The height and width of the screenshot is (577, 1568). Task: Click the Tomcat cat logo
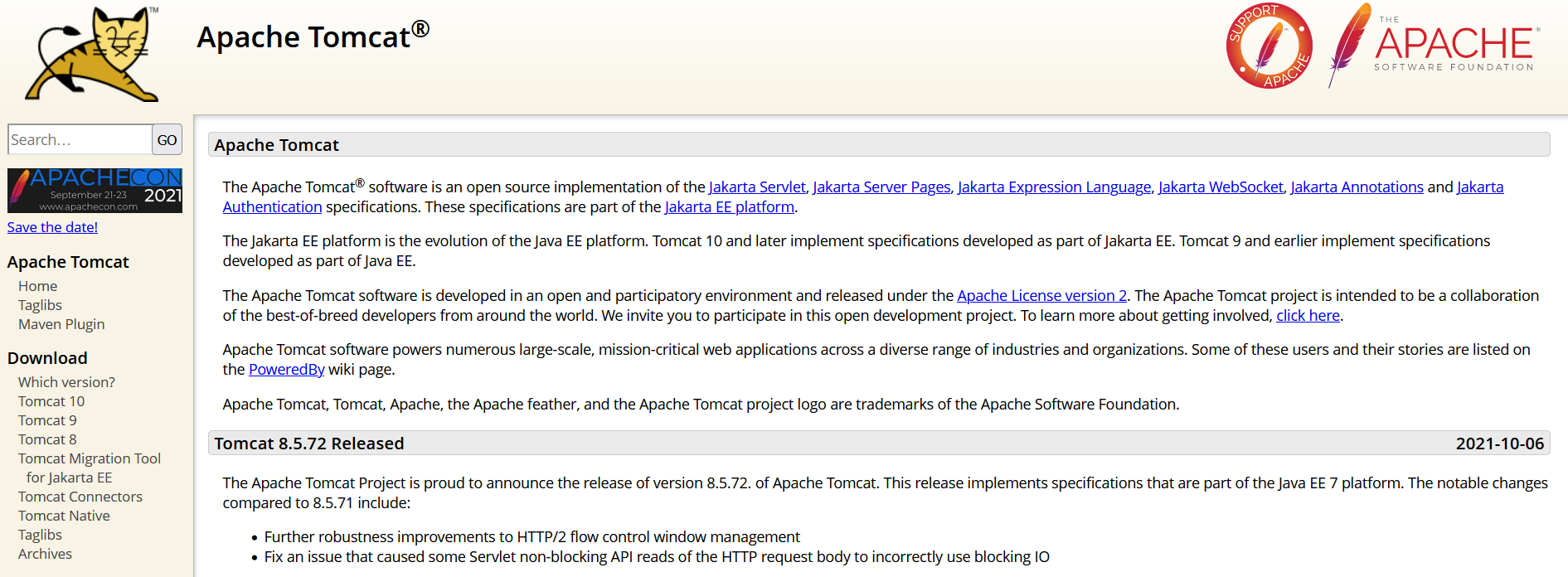pos(91,55)
